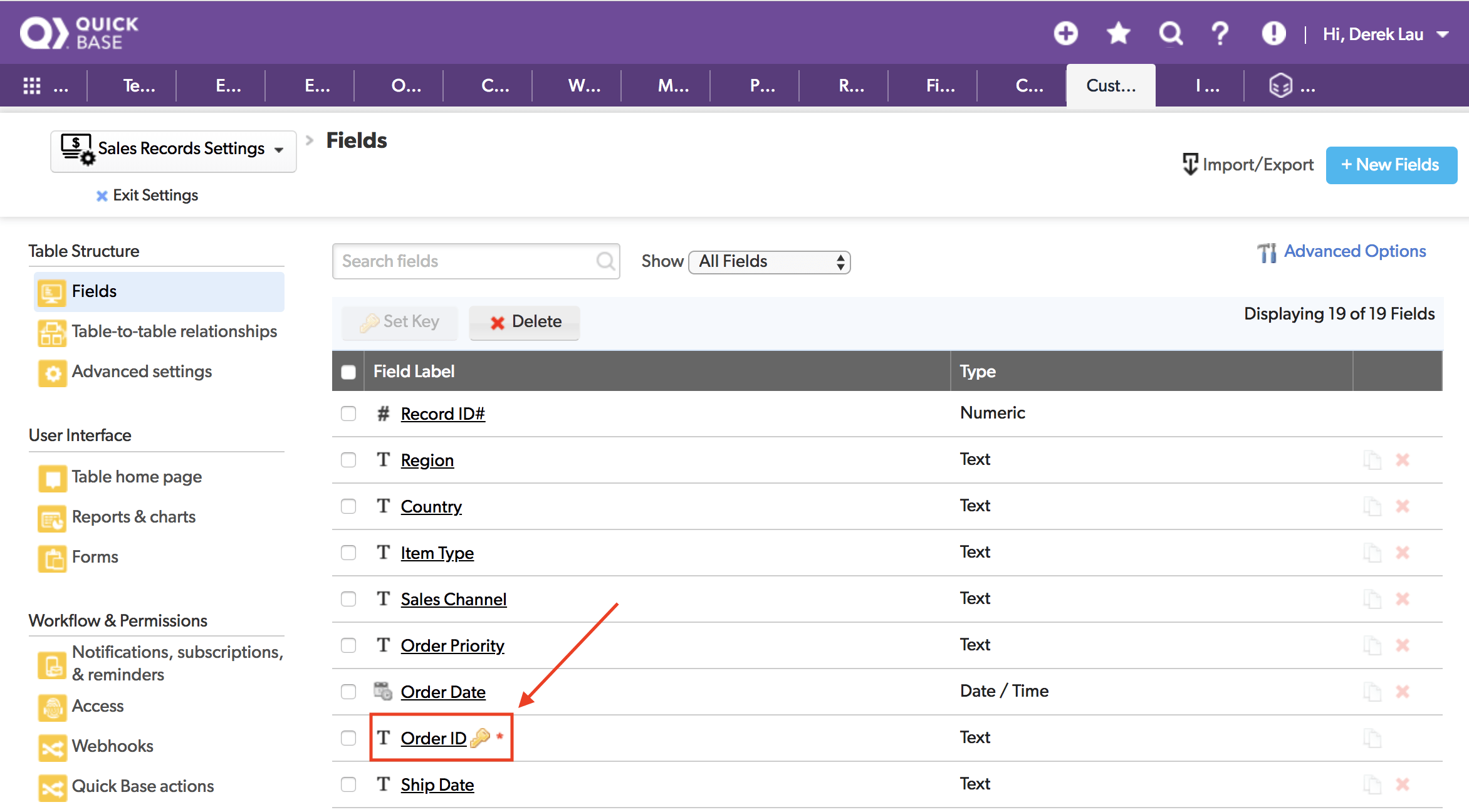Click in the Search fields box
The image size is (1469, 812).
click(467, 261)
